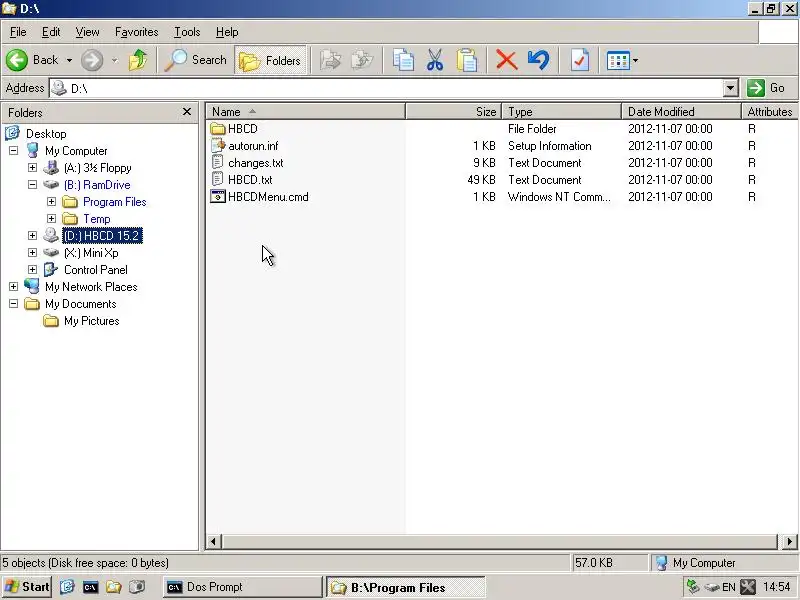
Task: Open the Tools menu
Action: pos(187,32)
